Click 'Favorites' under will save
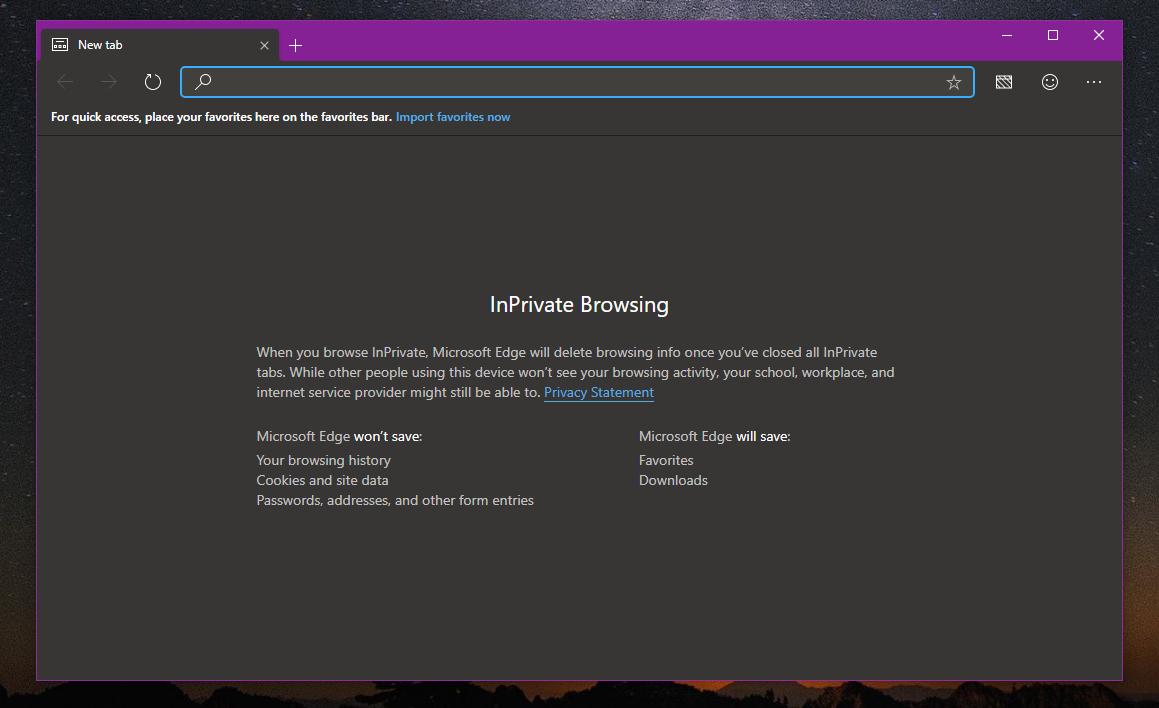The width and height of the screenshot is (1159, 708). [666, 460]
